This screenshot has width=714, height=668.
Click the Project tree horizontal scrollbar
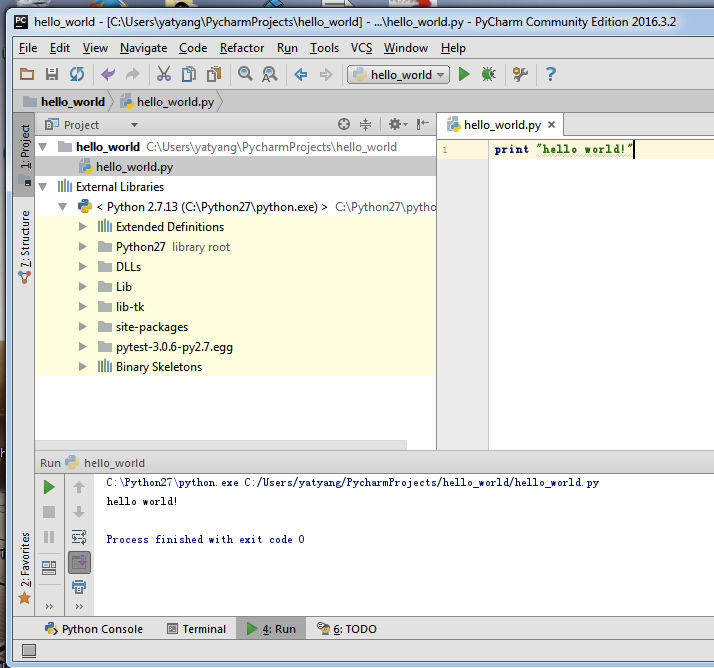[x=221, y=444]
